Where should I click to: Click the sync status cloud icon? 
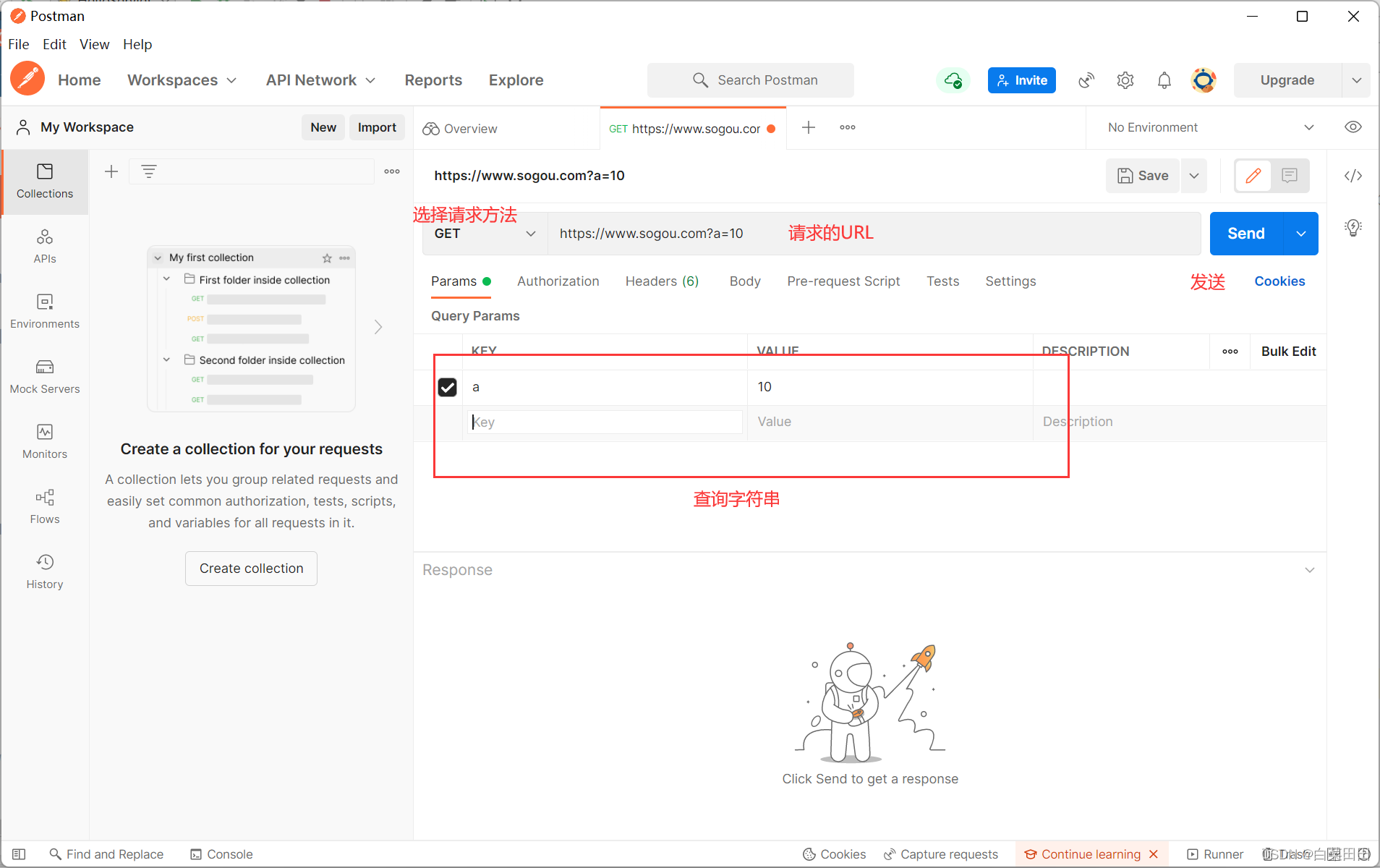[953, 80]
